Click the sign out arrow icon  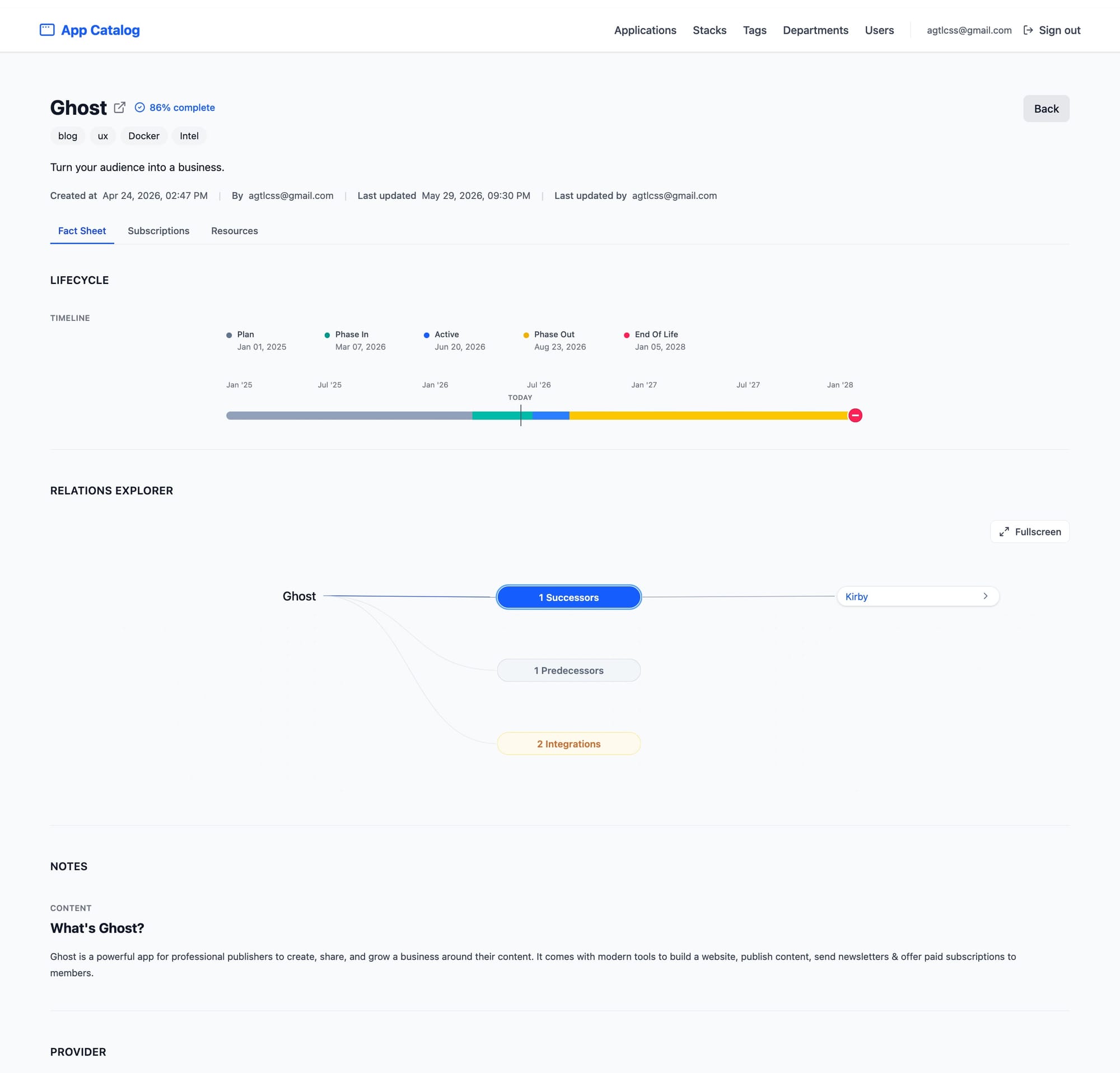[1028, 30]
